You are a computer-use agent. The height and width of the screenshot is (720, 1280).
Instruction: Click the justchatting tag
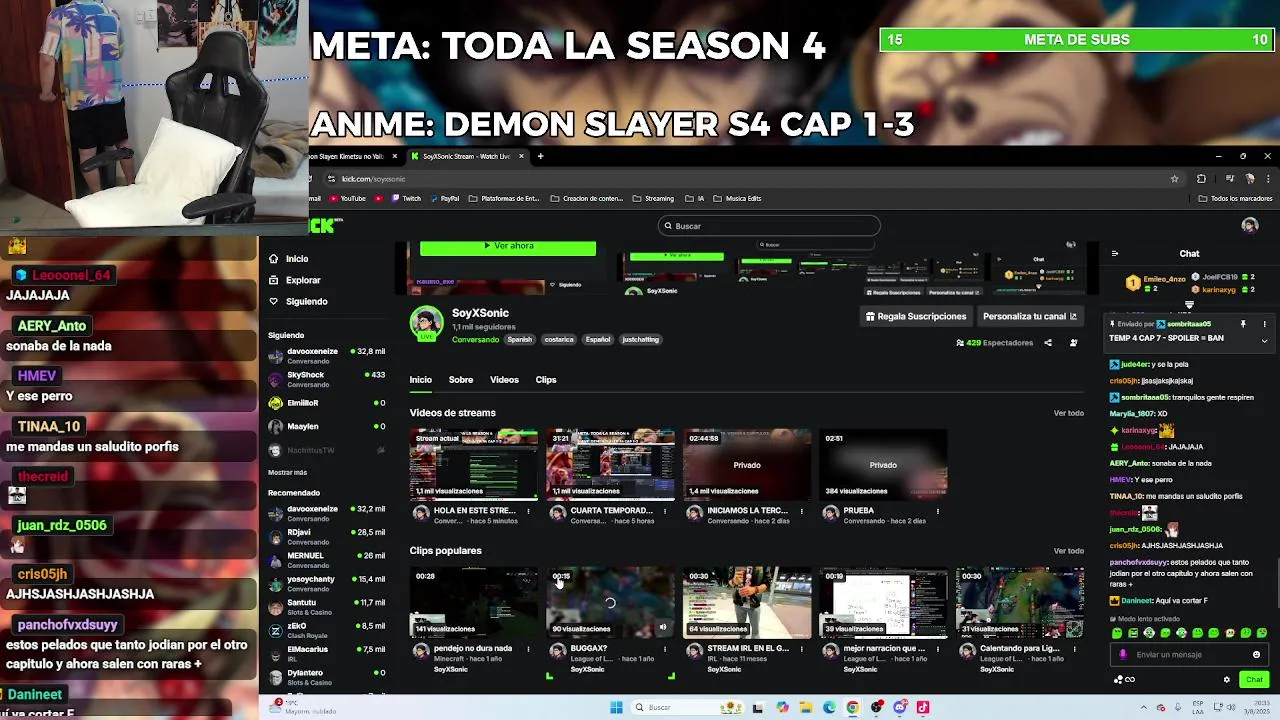[640, 339]
